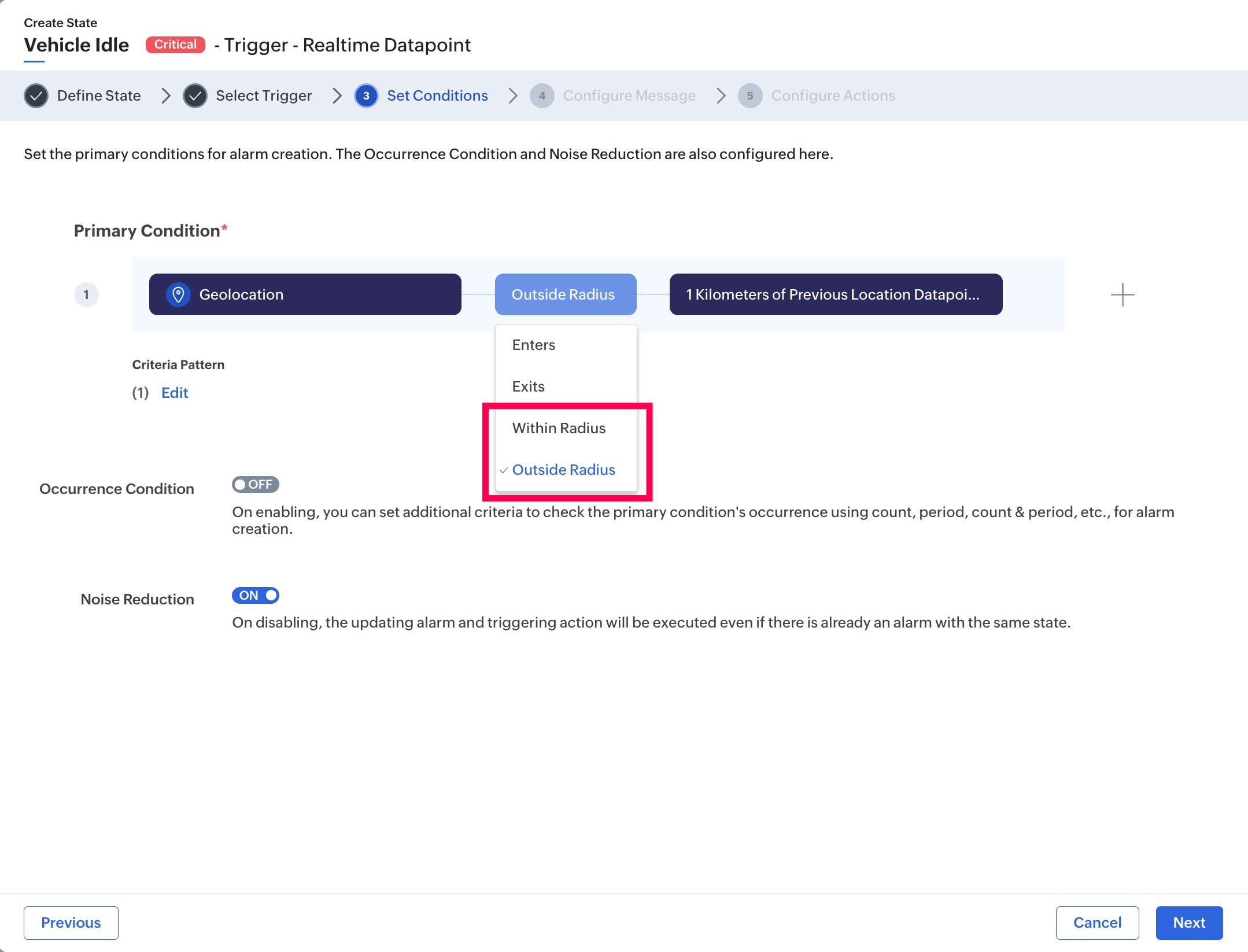This screenshot has height=952, width=1248.
Task: Open the Geolocation field dropdown
Action: 305,294
